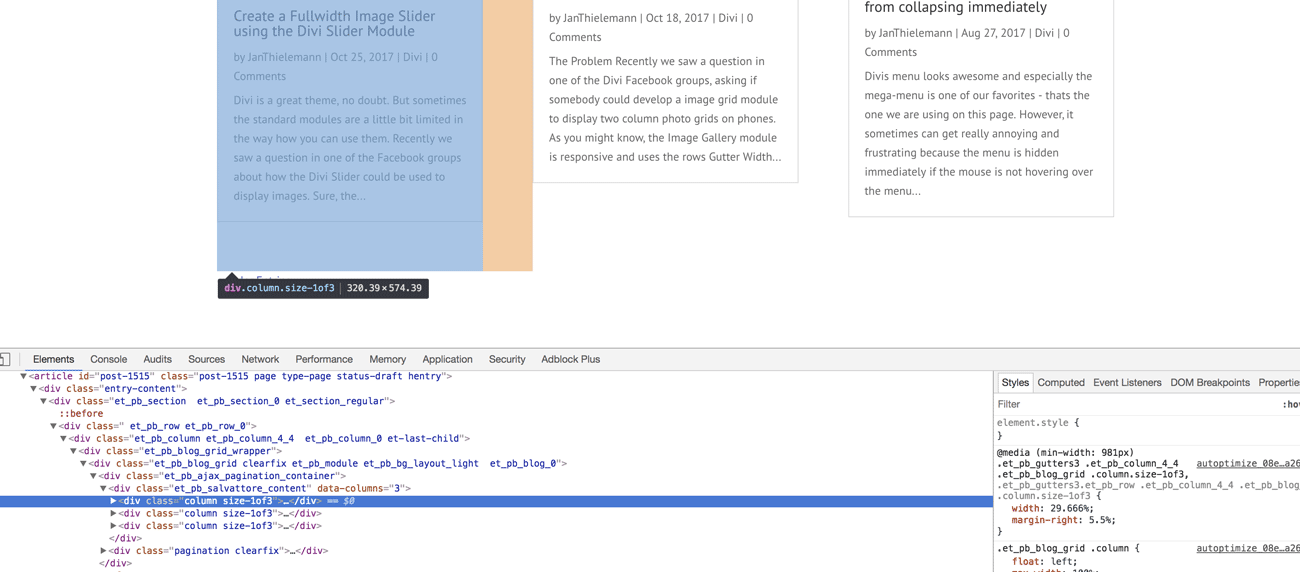The height and width of the screenshot is (572, 1300).
Task: Switch to the Computed styles tab
Action: (1060, 383)
